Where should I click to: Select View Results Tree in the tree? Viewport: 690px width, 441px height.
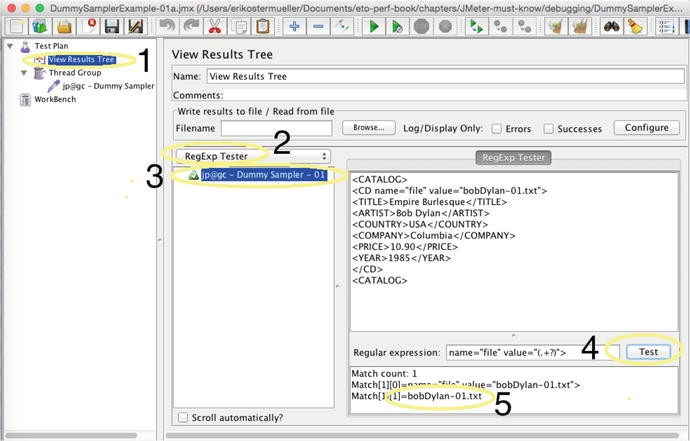[x=82, y=59]
